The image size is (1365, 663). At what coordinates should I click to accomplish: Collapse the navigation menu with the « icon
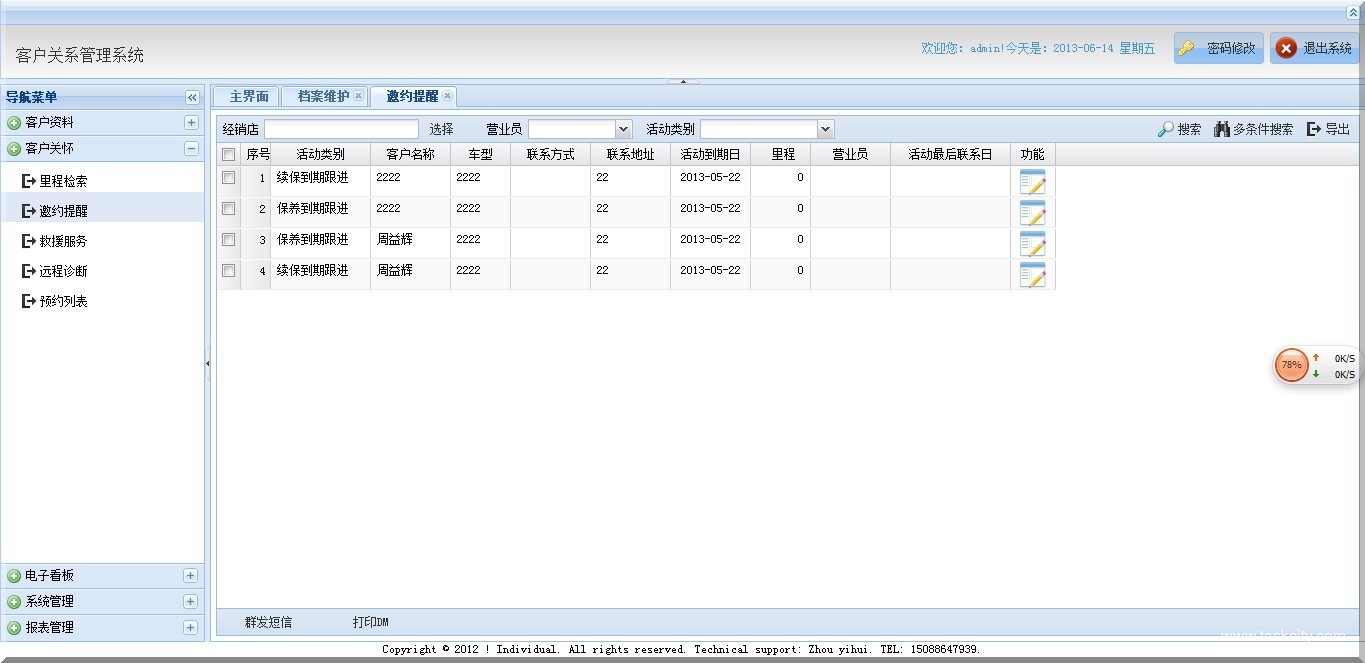tap(191, 97)
